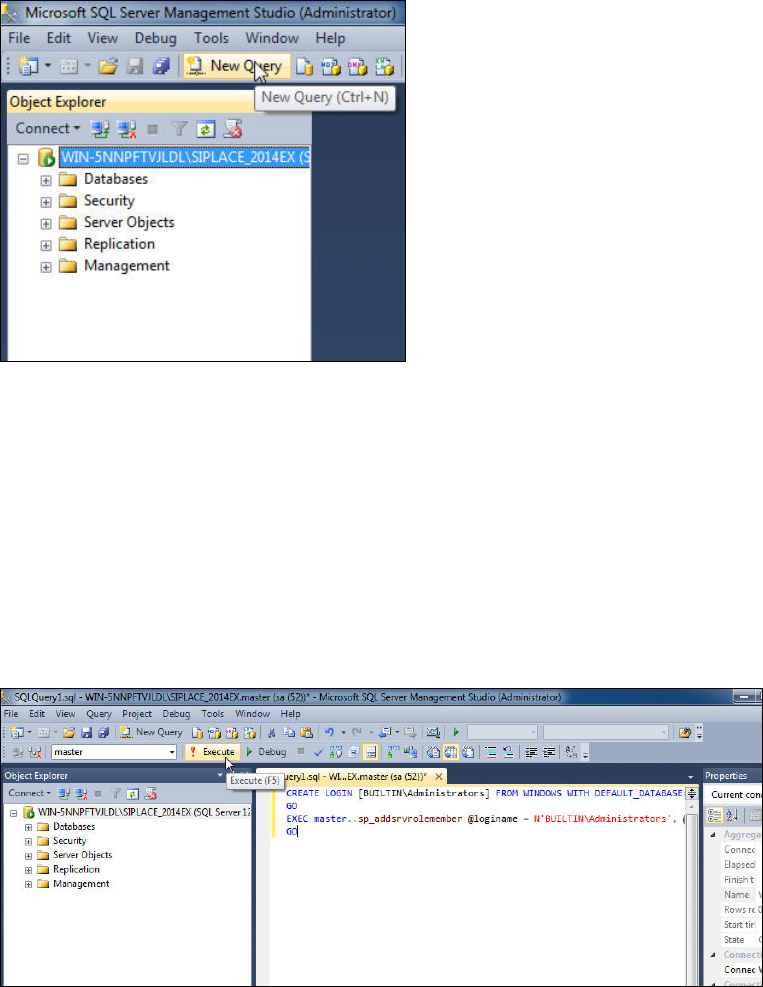Click CREATE LOGIN line in query editor

point(484,793)
